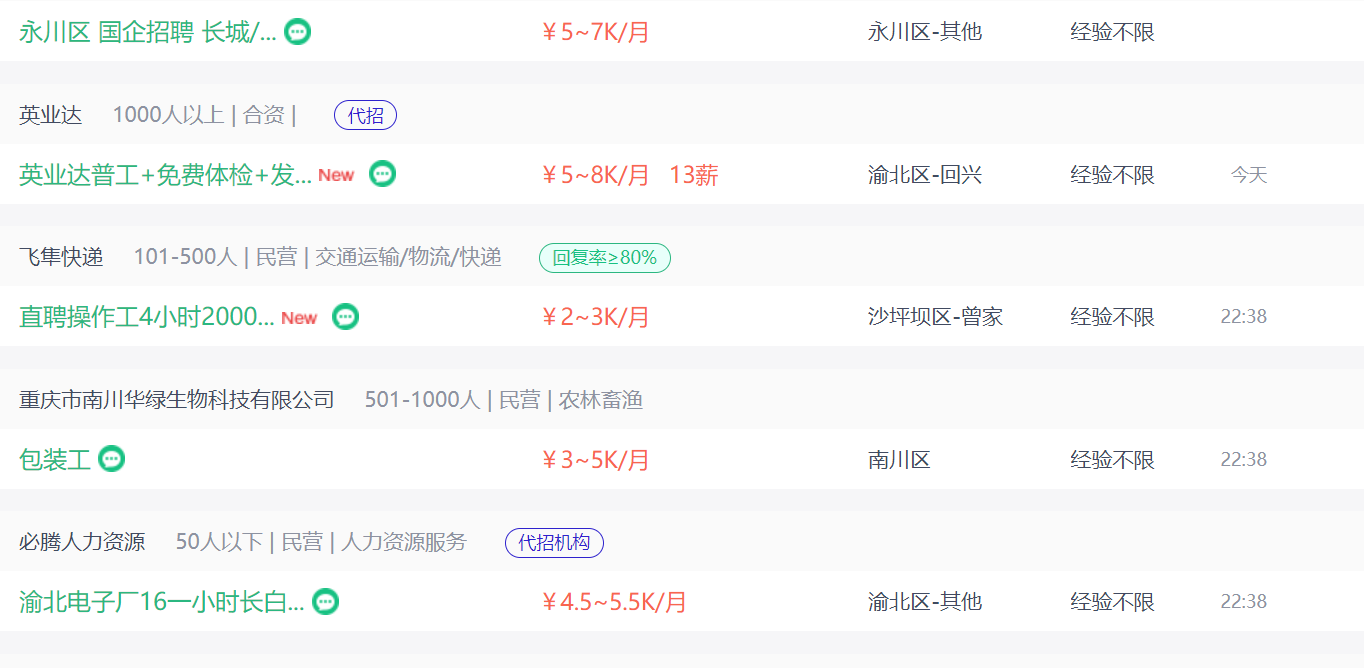This screenshot has height=668, width=1364.
Task: Select the 沙坪坝区-曾家 location text
Action: pyautogui.click(x=936, y=317)
